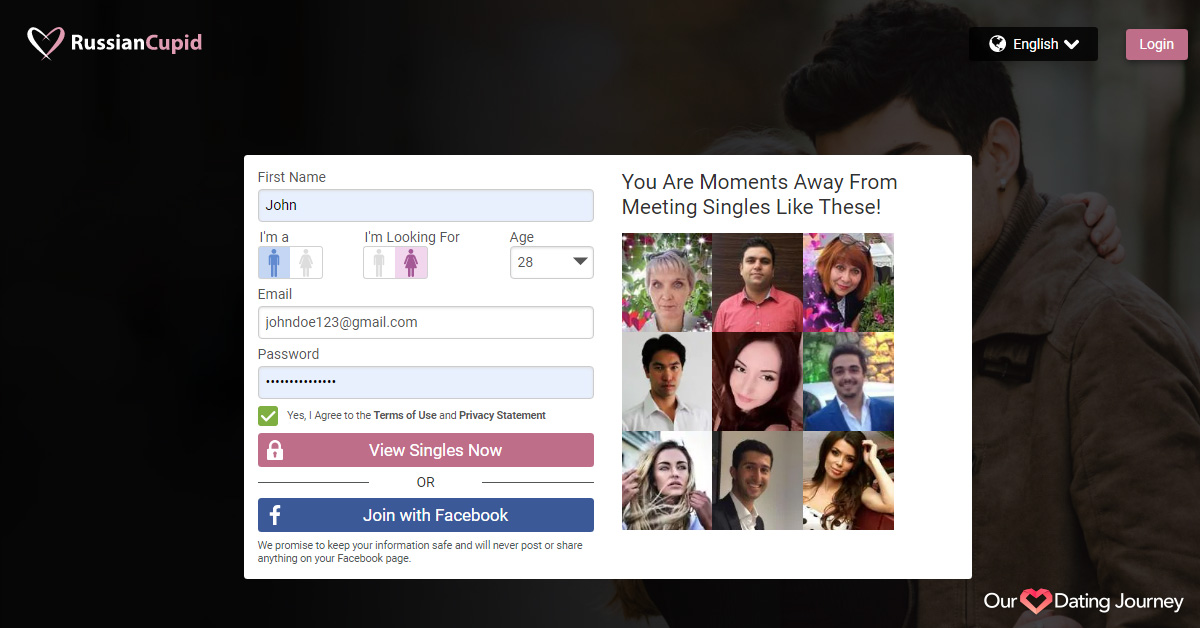Select male for I'm a
Image resolution: width=1200 pixels, height=628 pixels.
click(275, 262)
